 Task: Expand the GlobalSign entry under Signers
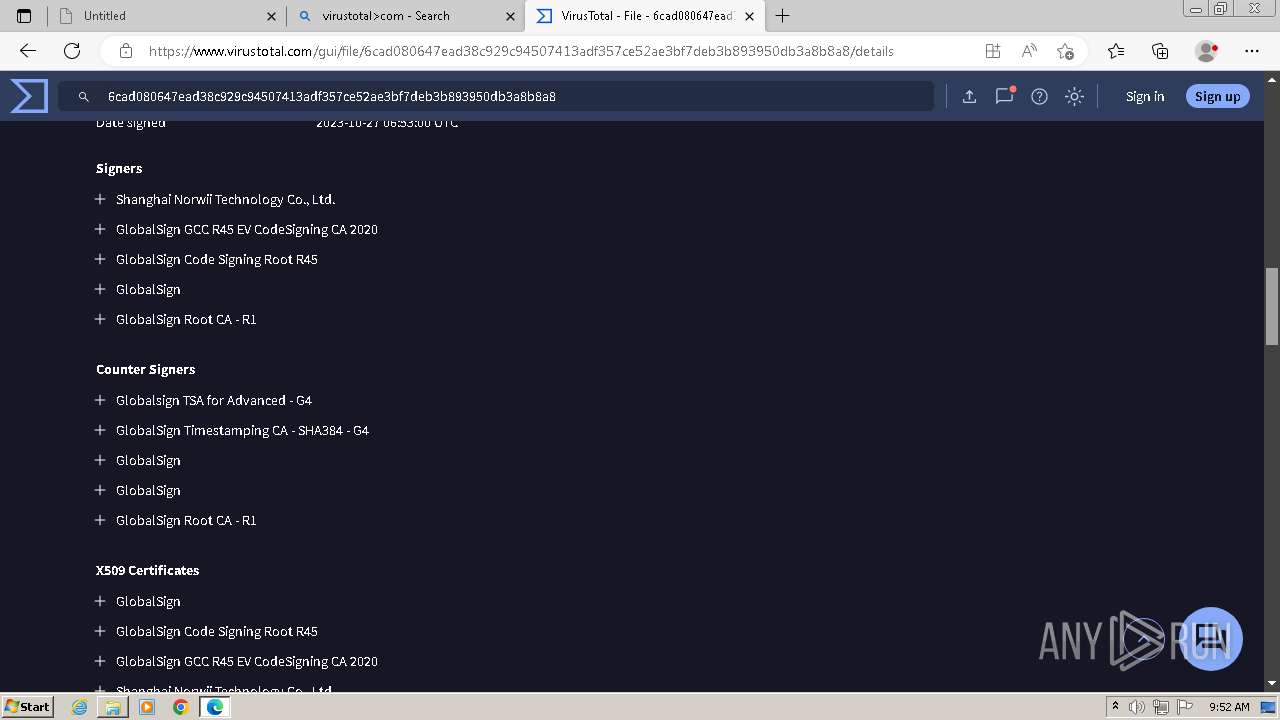point(100,289)
